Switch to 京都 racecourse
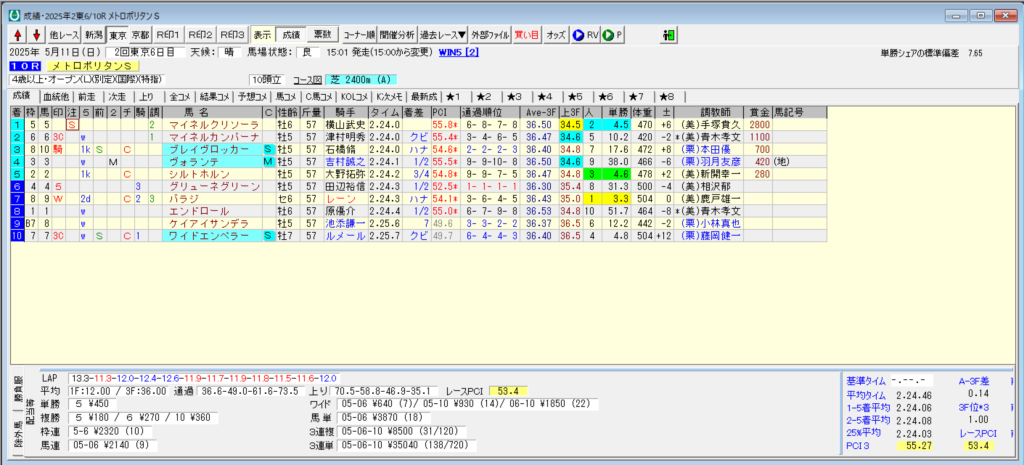 click(140, 35)
